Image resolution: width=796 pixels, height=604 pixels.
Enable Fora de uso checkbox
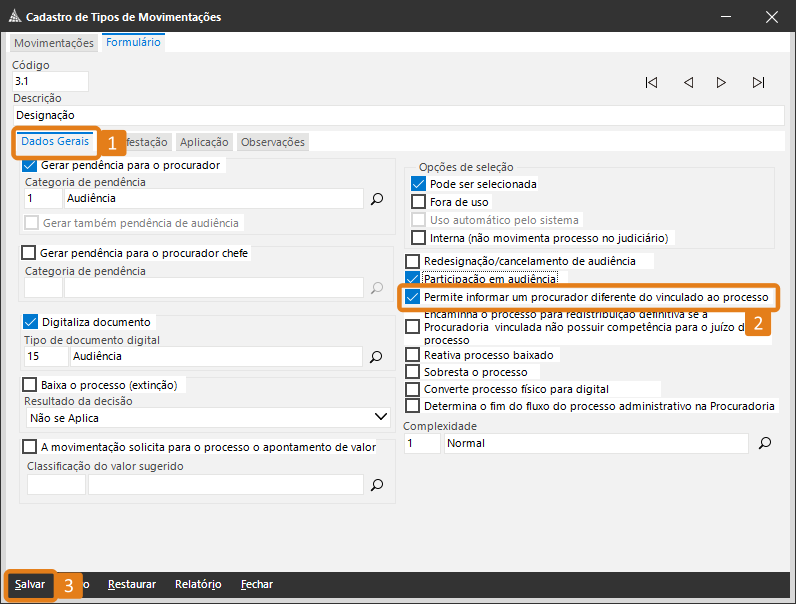point(419,202)
